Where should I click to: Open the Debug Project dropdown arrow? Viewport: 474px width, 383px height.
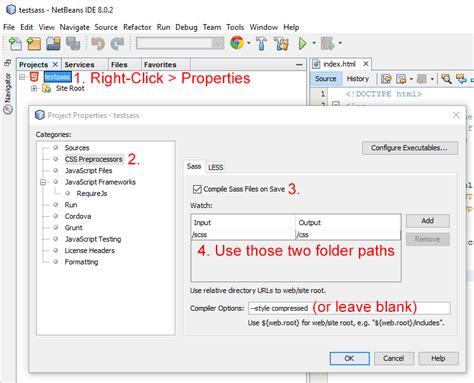340,43
